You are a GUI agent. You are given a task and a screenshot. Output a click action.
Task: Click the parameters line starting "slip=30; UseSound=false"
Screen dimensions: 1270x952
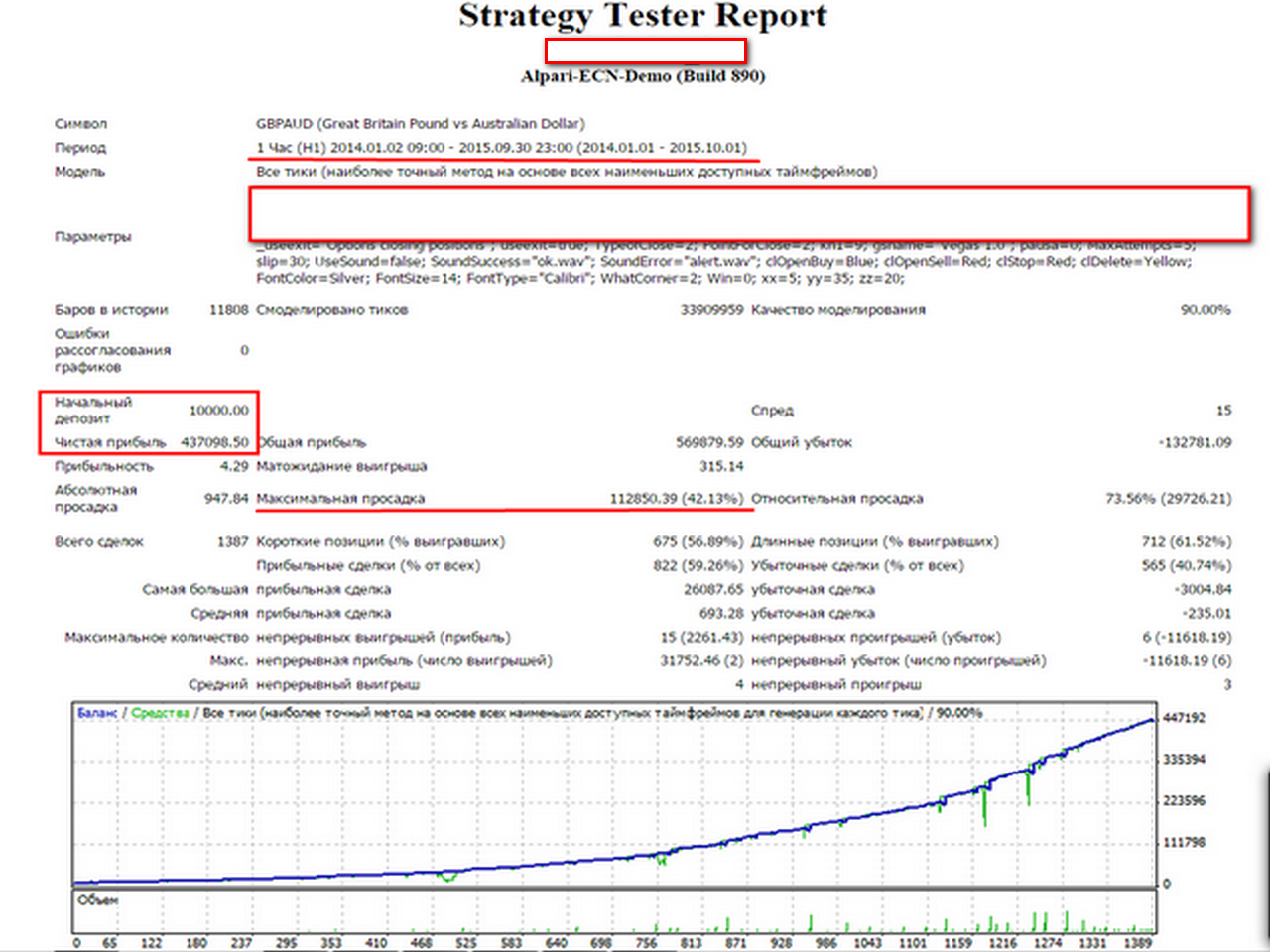coord(723,262)
